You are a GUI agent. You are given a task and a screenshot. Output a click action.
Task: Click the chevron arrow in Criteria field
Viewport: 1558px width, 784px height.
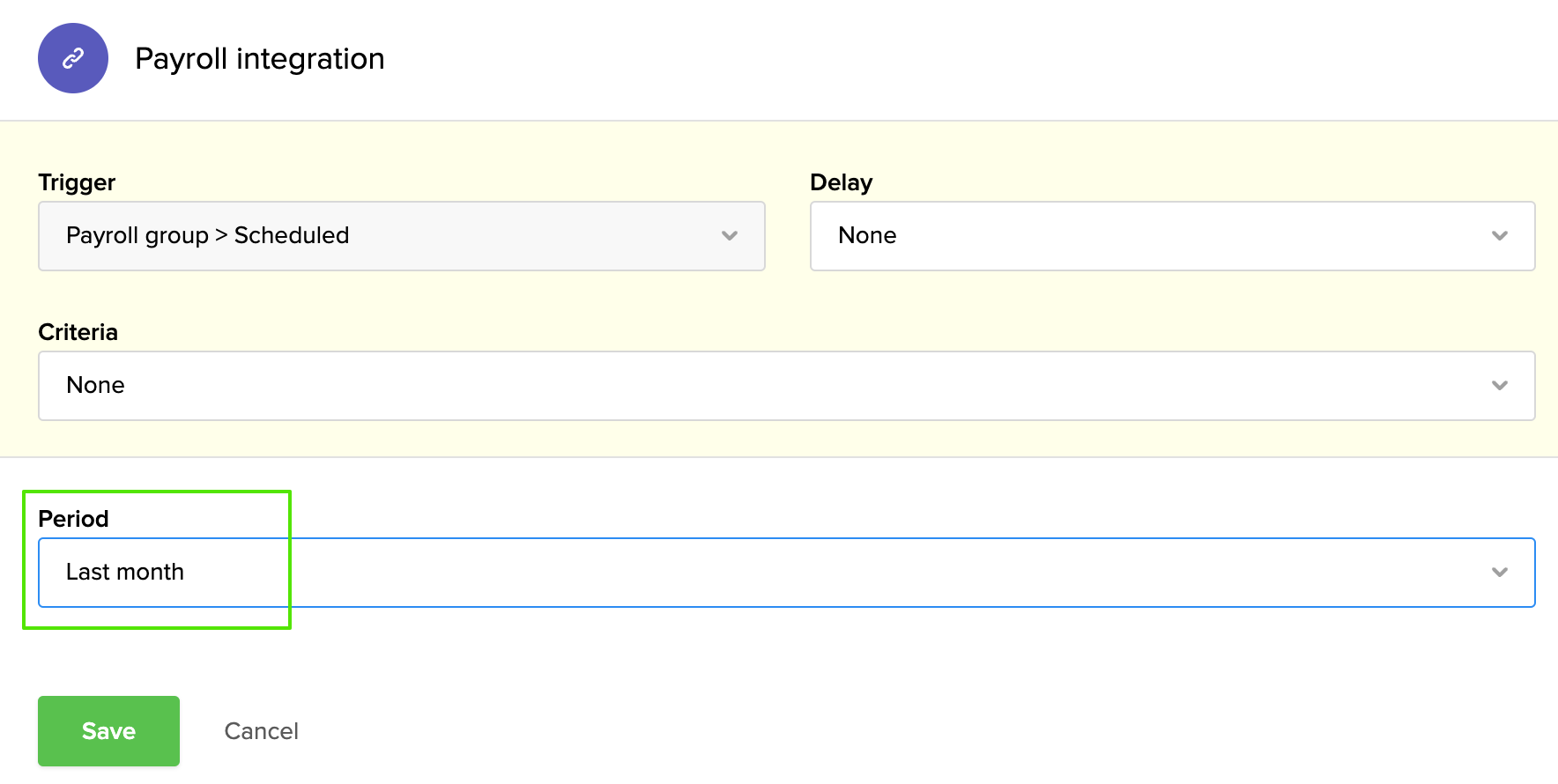(x=1499, y=386)
